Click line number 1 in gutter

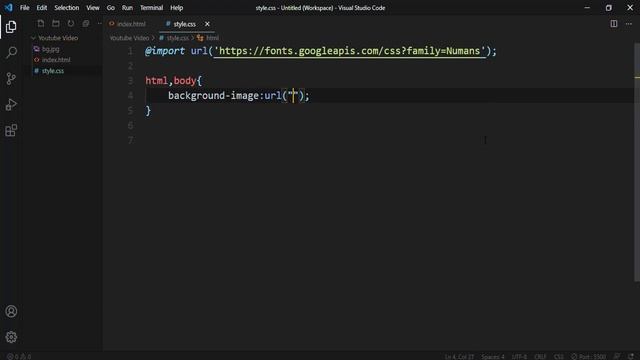click(x=130, y=51)
